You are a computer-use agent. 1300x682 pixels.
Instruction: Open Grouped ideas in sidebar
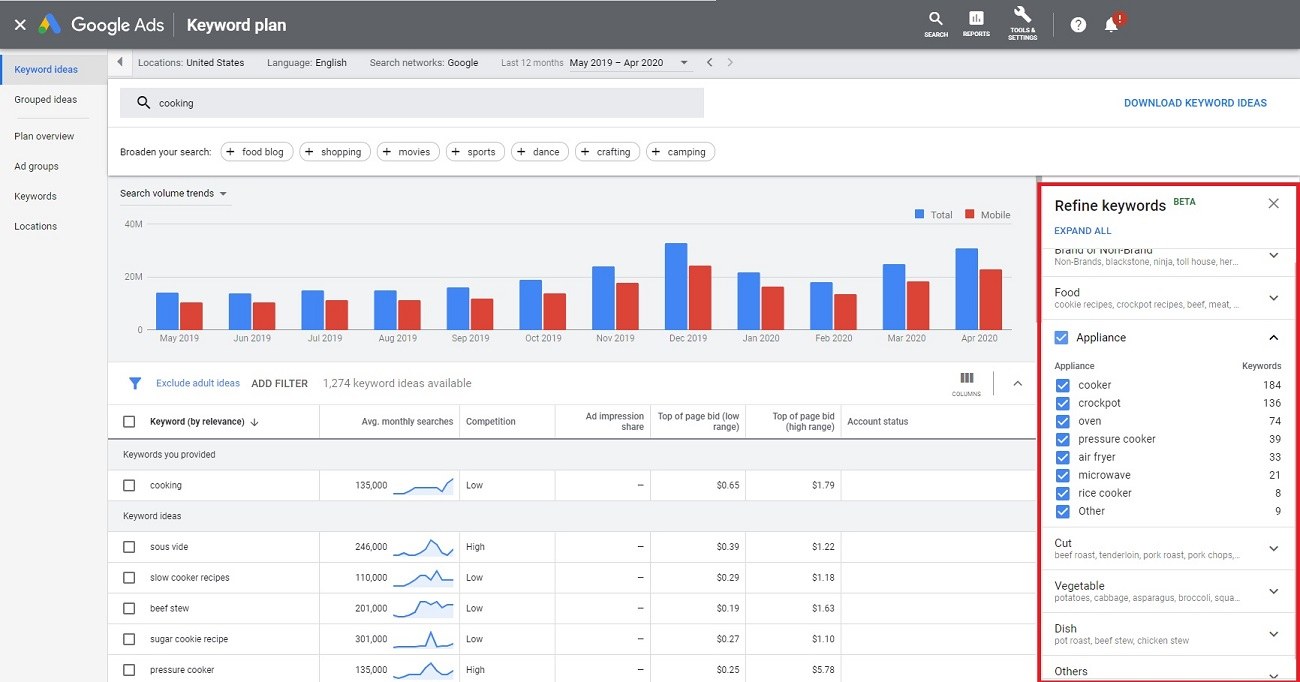[x=46, y=100]
